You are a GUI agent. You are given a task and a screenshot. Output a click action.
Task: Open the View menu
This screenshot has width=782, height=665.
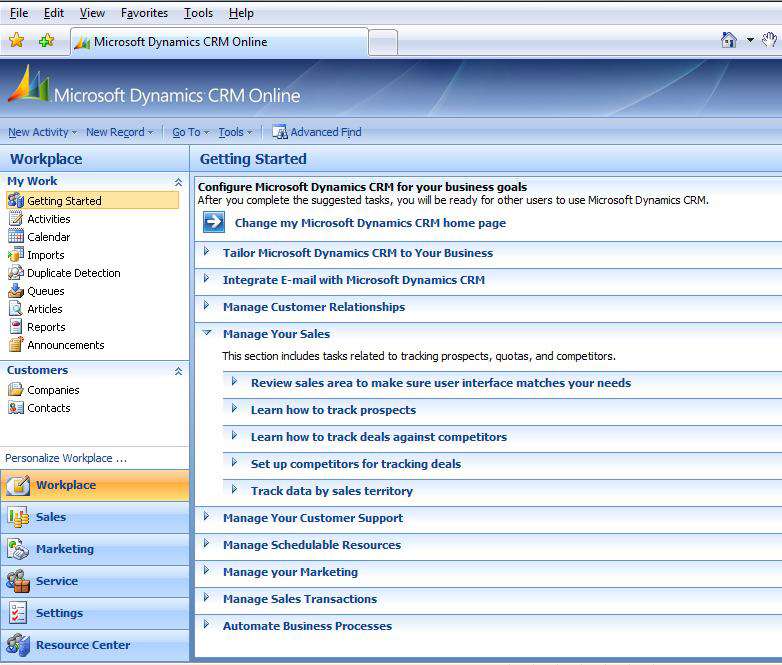point(92,13)
